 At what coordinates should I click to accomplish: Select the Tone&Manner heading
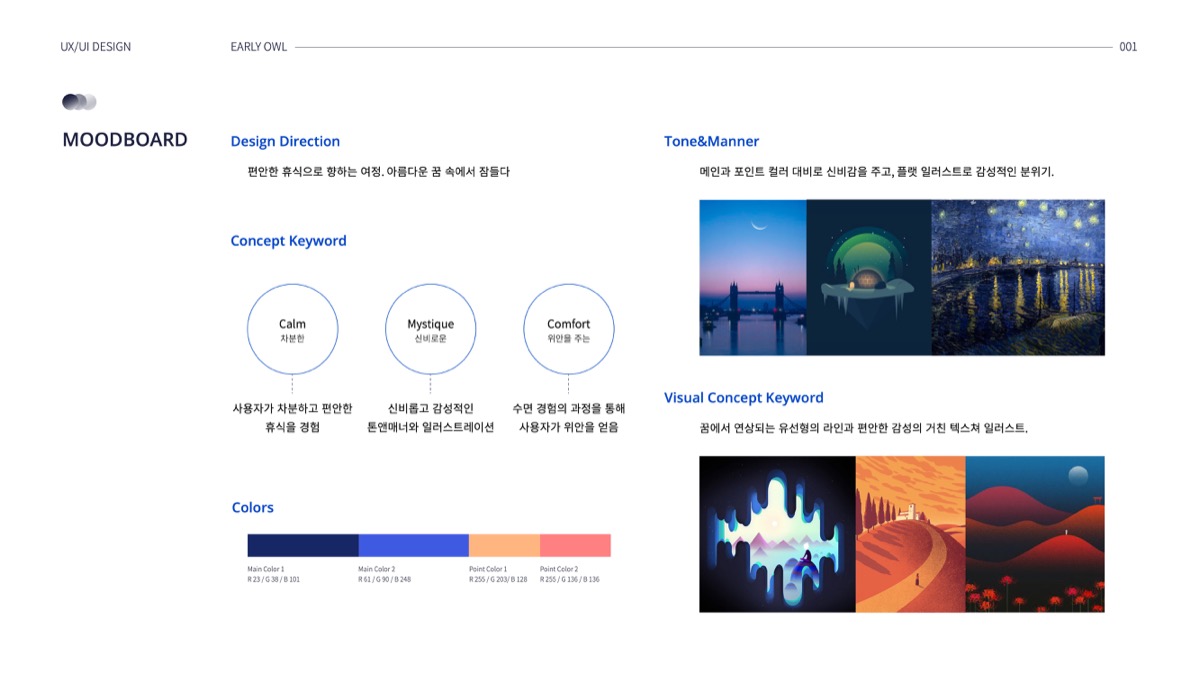[711, 141]
